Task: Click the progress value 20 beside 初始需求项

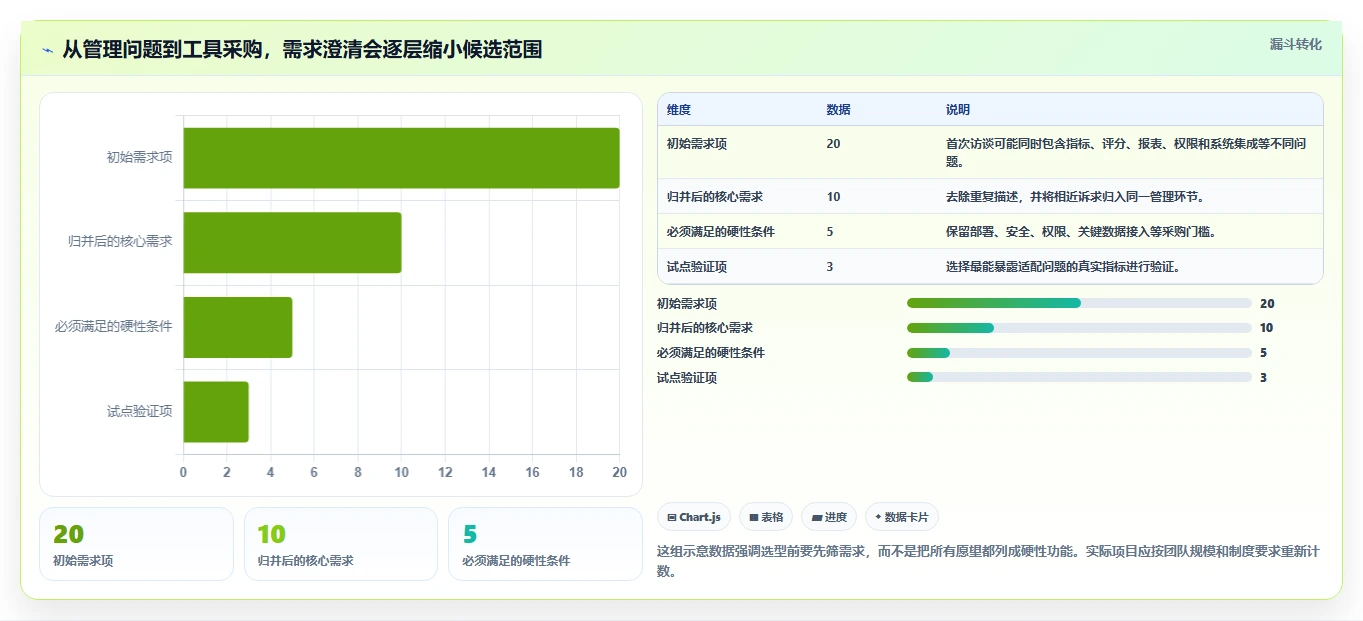Action: [1267, 304]
